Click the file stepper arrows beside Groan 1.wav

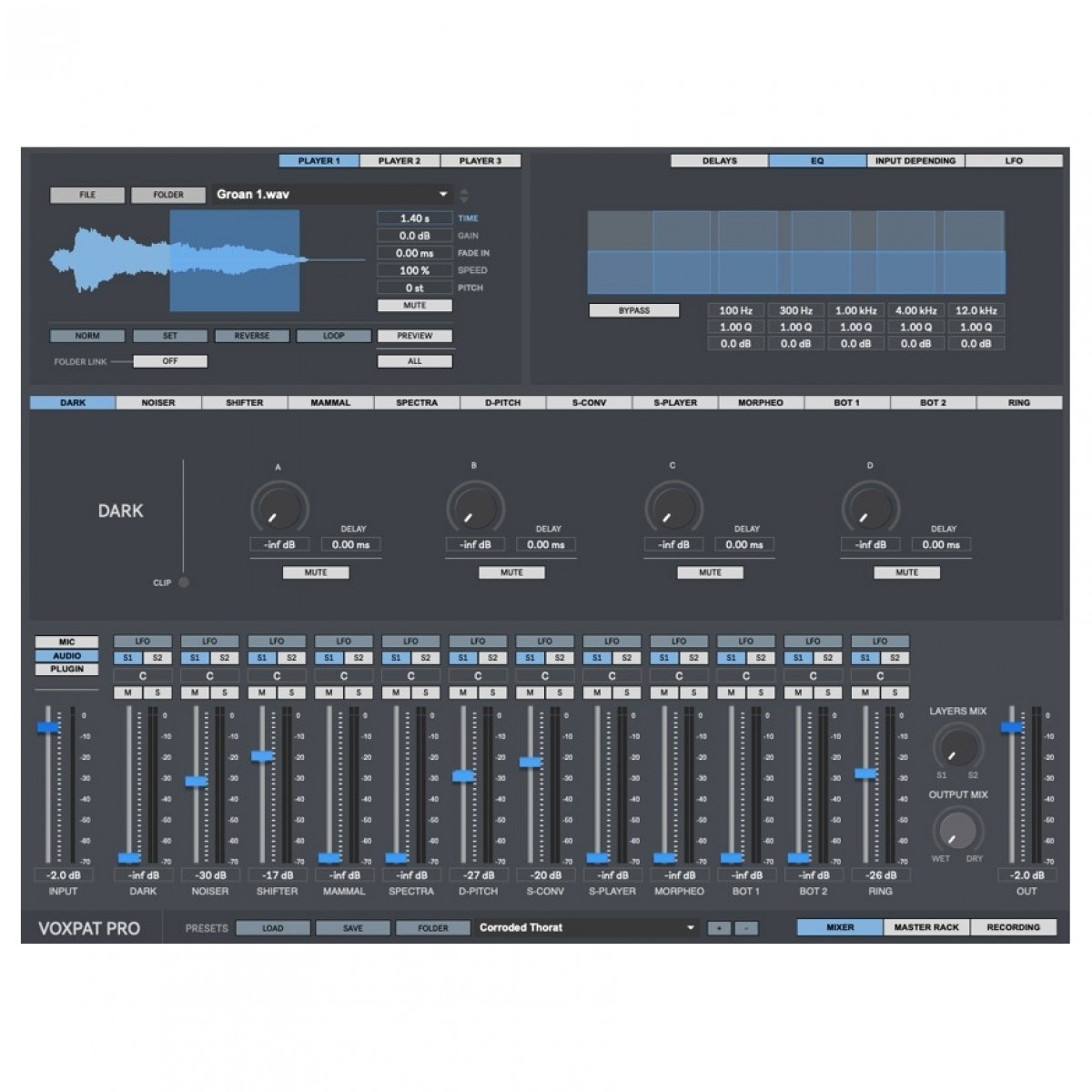tap(464, 195)
